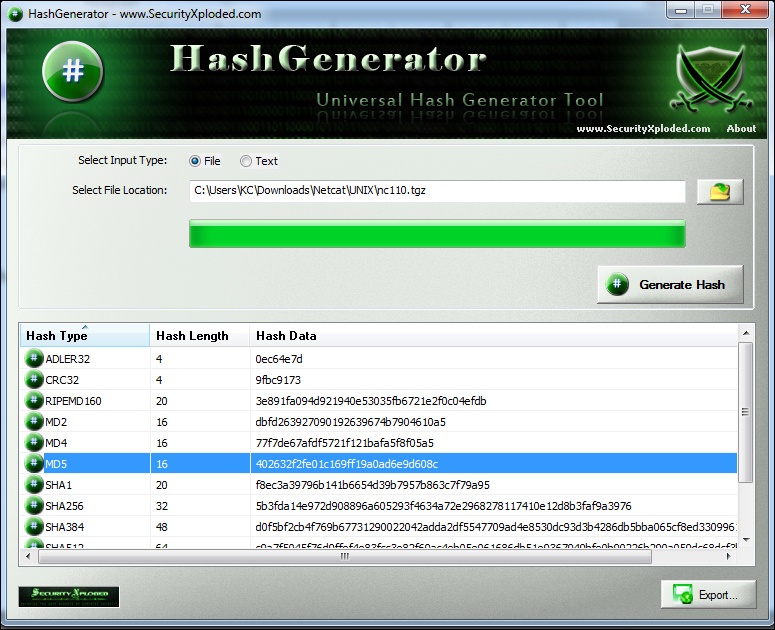Click the crossed swords shield emblem
The image size is (775, 630).
[711, 78]
